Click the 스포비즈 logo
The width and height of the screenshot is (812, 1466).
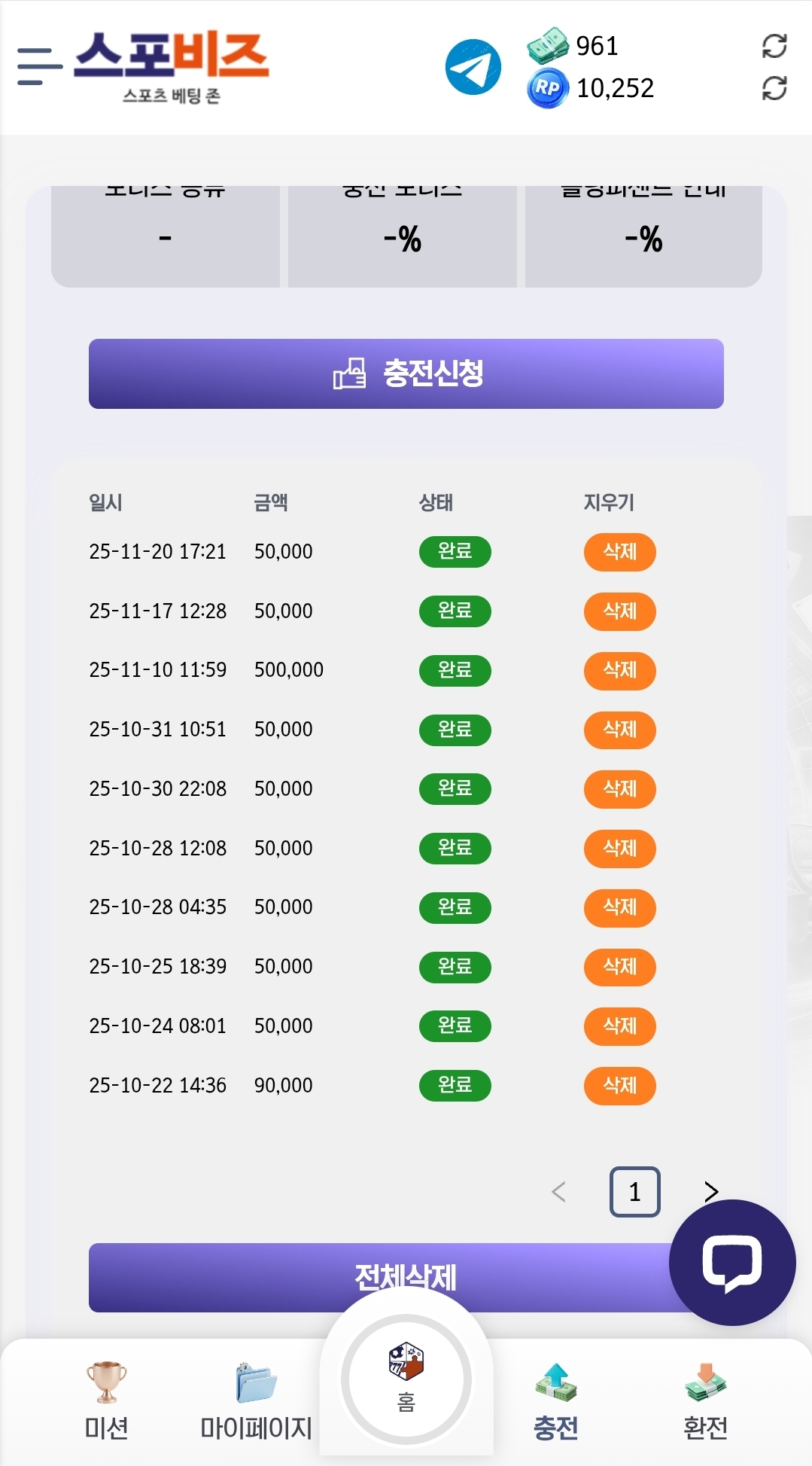coord(172,66)
